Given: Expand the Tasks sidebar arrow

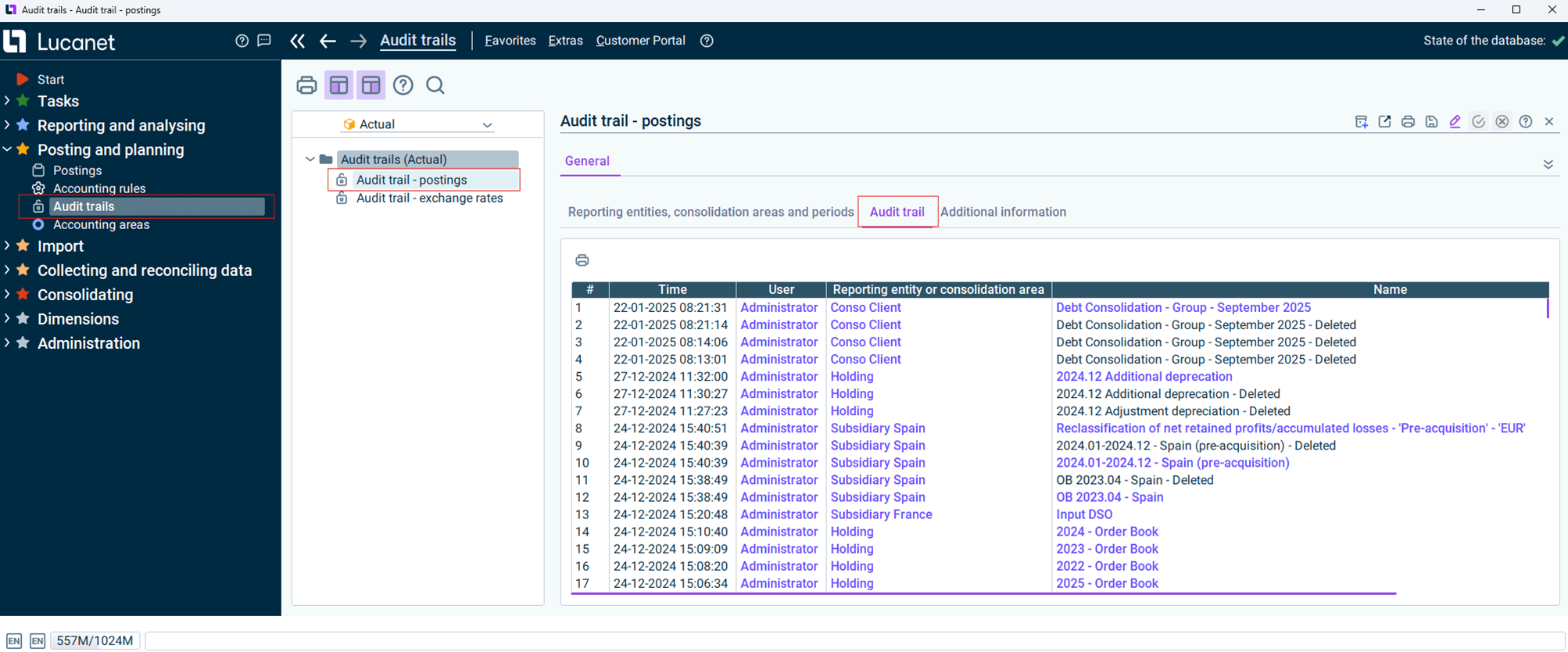Looking at the screenshot, I should (x=7, y=101).
